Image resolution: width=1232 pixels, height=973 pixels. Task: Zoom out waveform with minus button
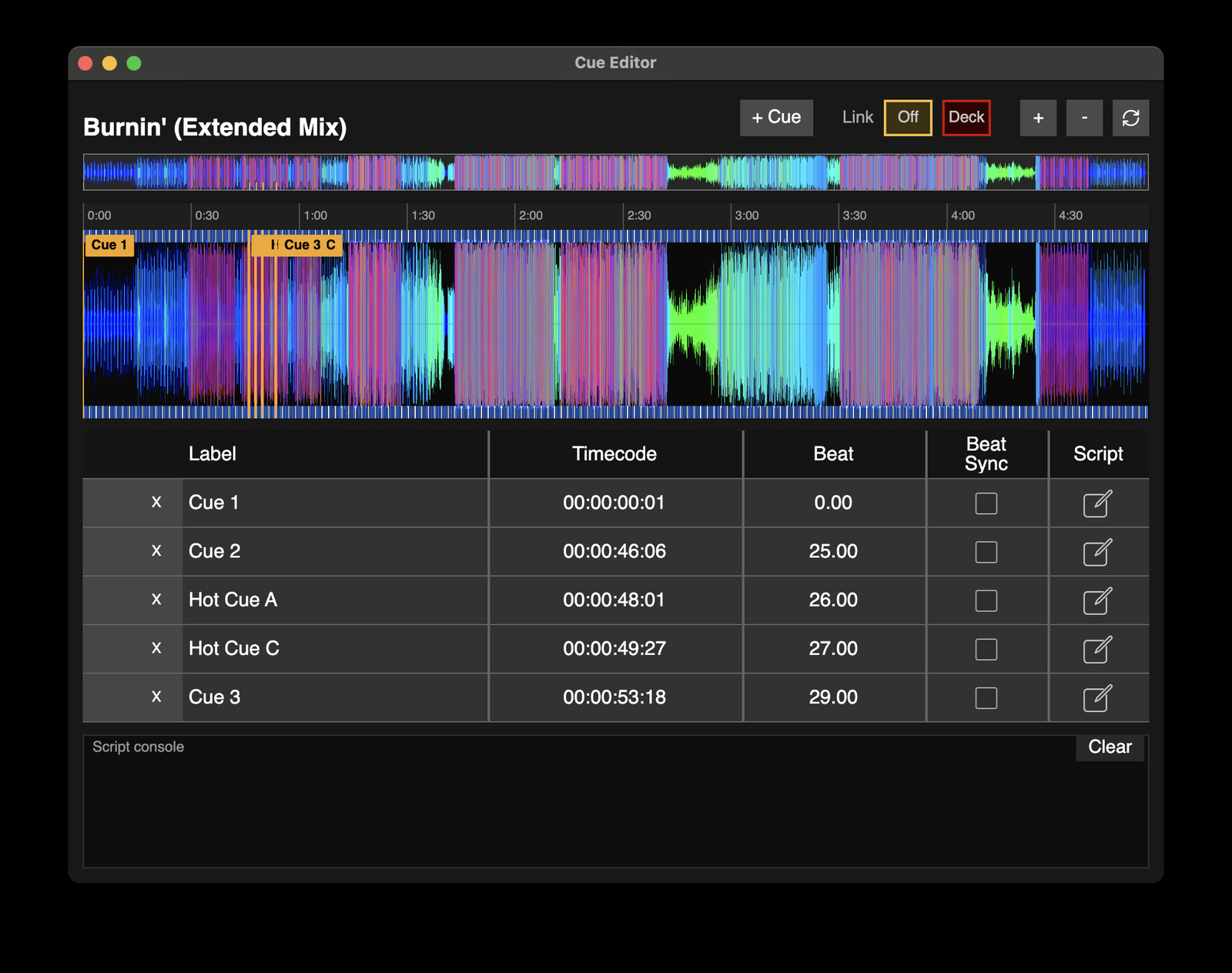tap(1084, 118)
